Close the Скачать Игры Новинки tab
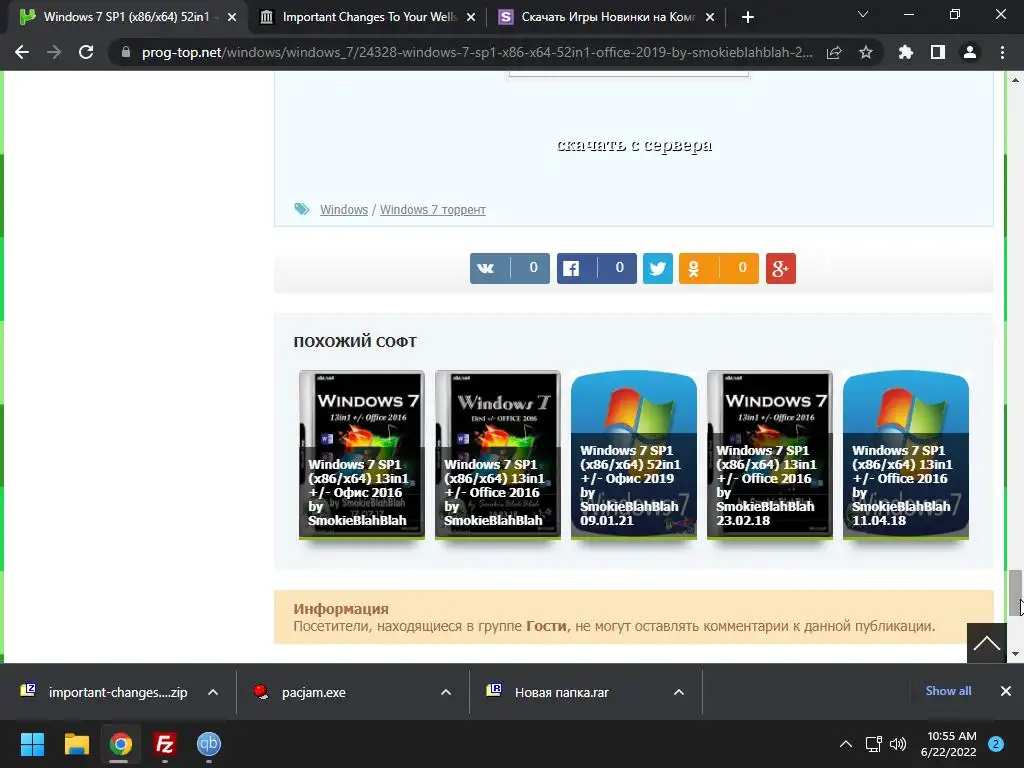1024x768 pixels. pos(711,17)
